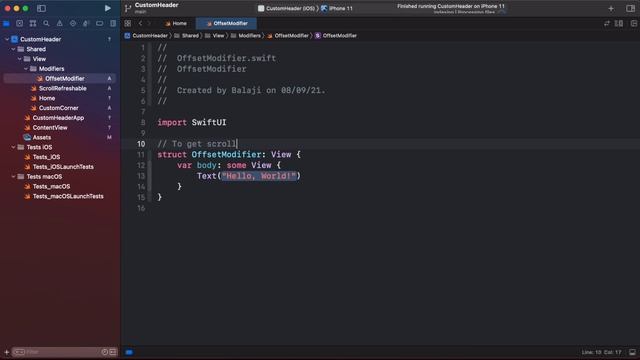
Task: Choose the iPhone 11 run destination
Action: (x=337, y=8)
